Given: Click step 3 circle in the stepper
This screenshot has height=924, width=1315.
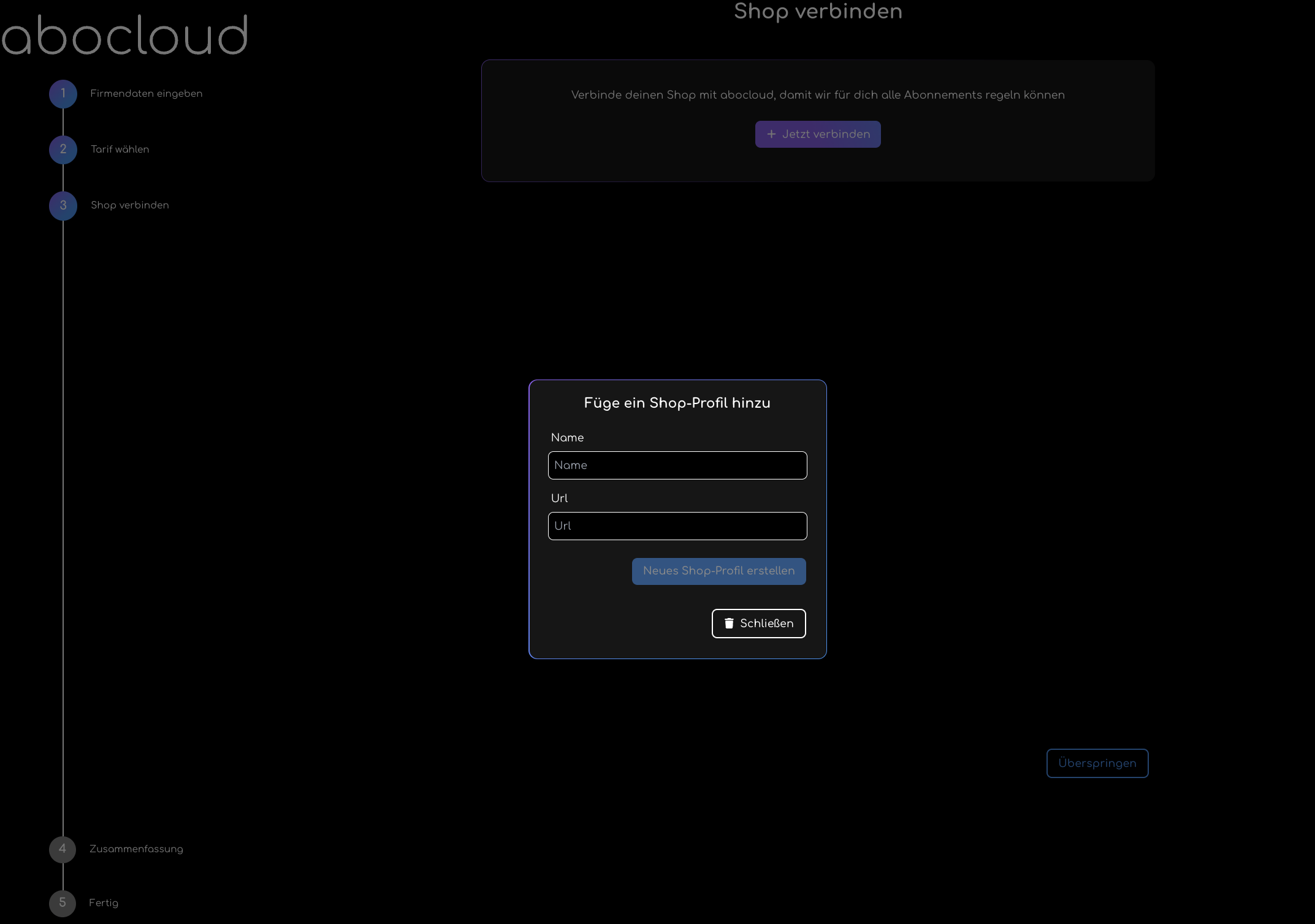Looking at the screenshot, I should (x=63, y=205).
